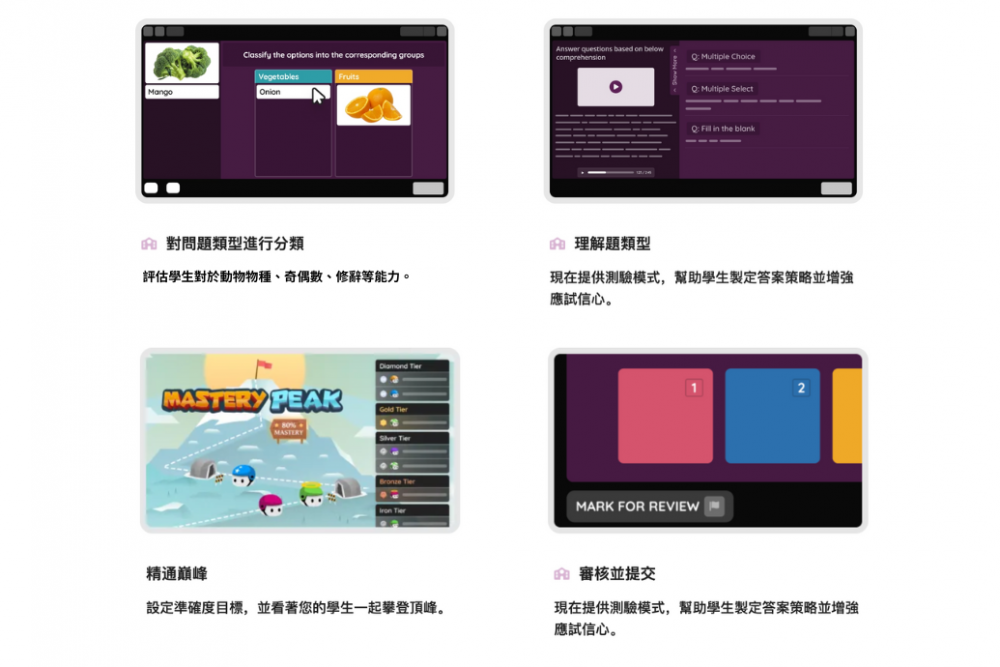Viewport: 1000px width, 667px height.
Task: Click the green helmet character on mountain
Action: click(x=312, y=493)
